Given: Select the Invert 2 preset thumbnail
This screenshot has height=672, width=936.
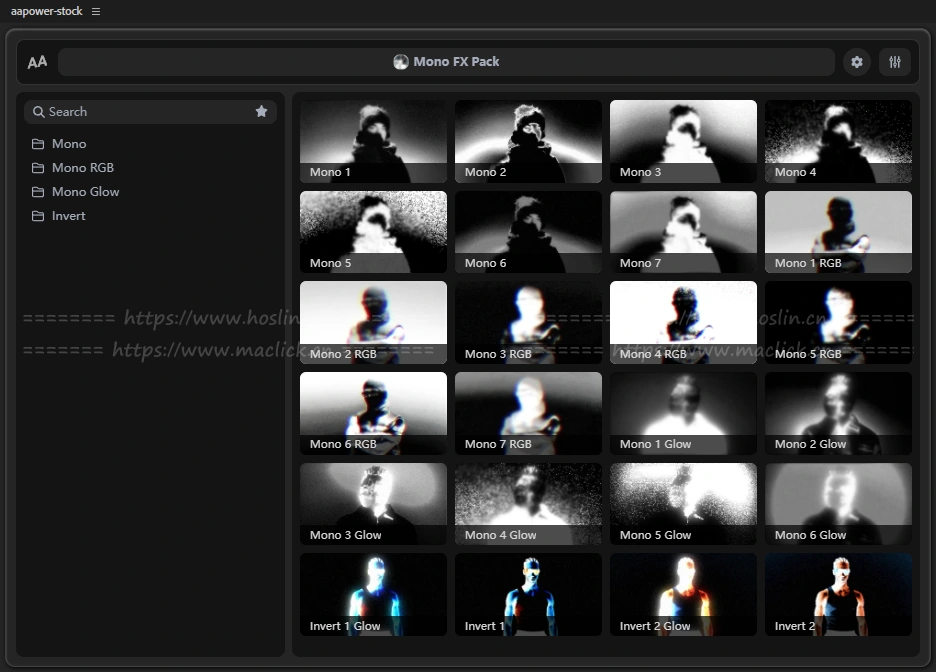Looking at the screenshot, I should coord(838,594).
